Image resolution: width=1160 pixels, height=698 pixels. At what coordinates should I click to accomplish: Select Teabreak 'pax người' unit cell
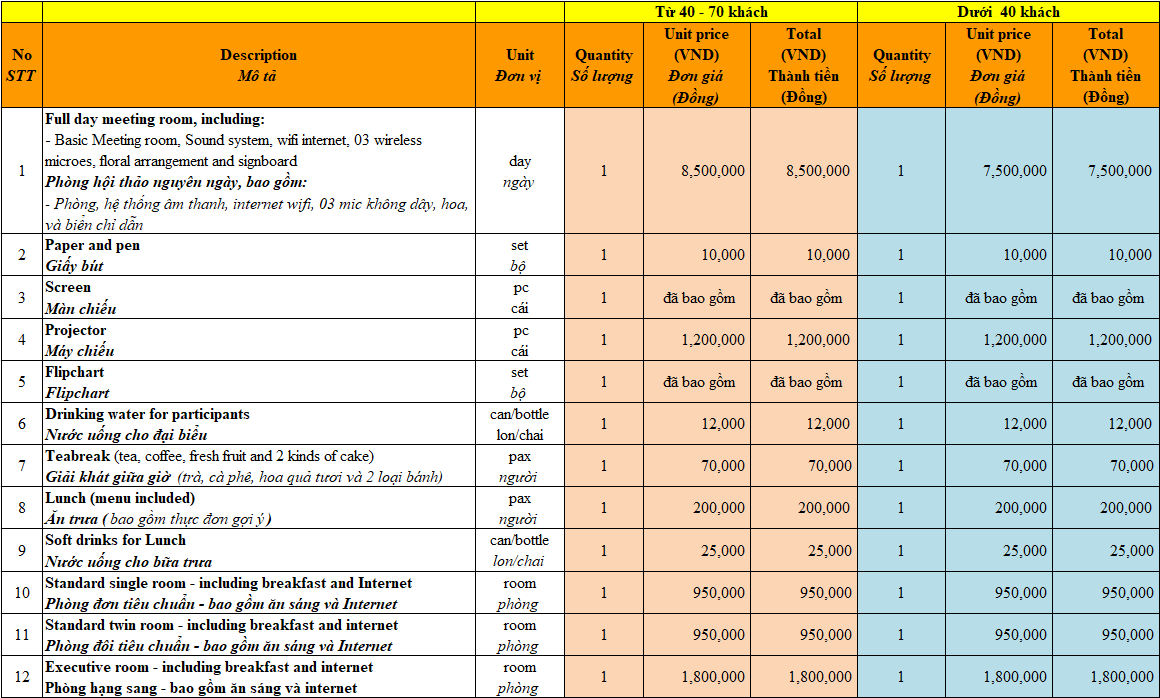(x=520, y=466)
